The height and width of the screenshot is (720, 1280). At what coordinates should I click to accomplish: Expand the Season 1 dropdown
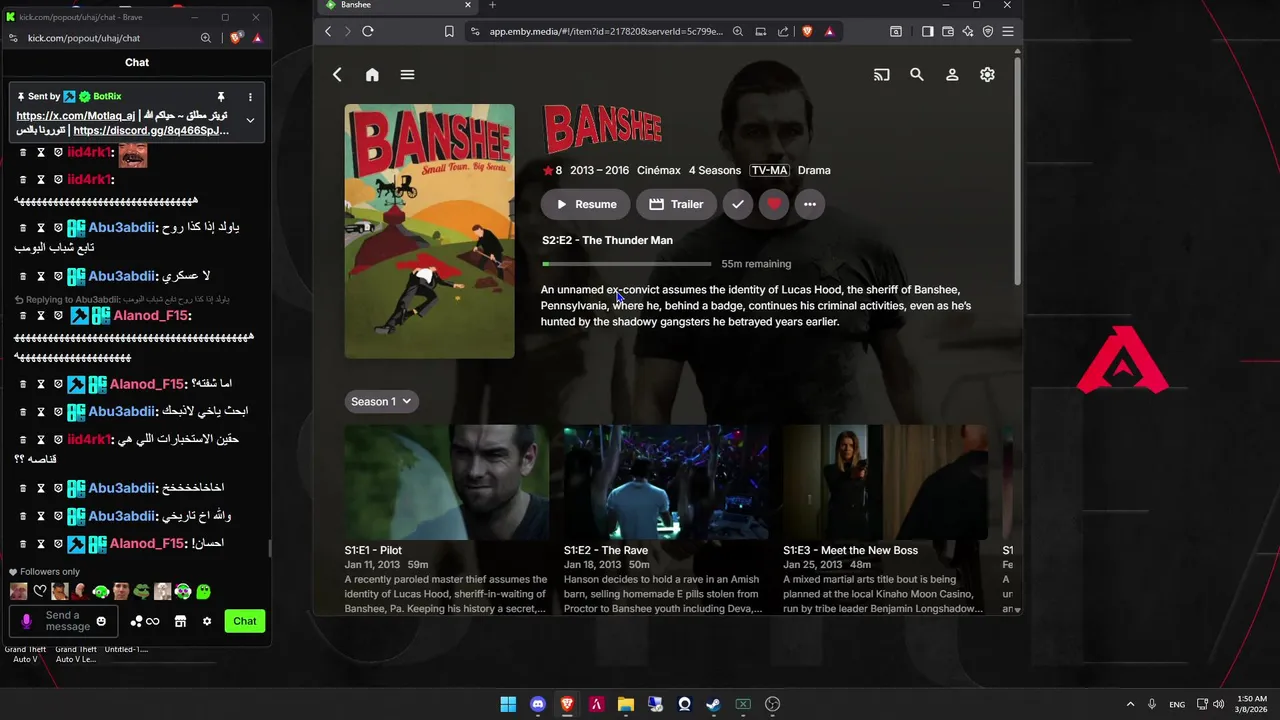(381, 401)
